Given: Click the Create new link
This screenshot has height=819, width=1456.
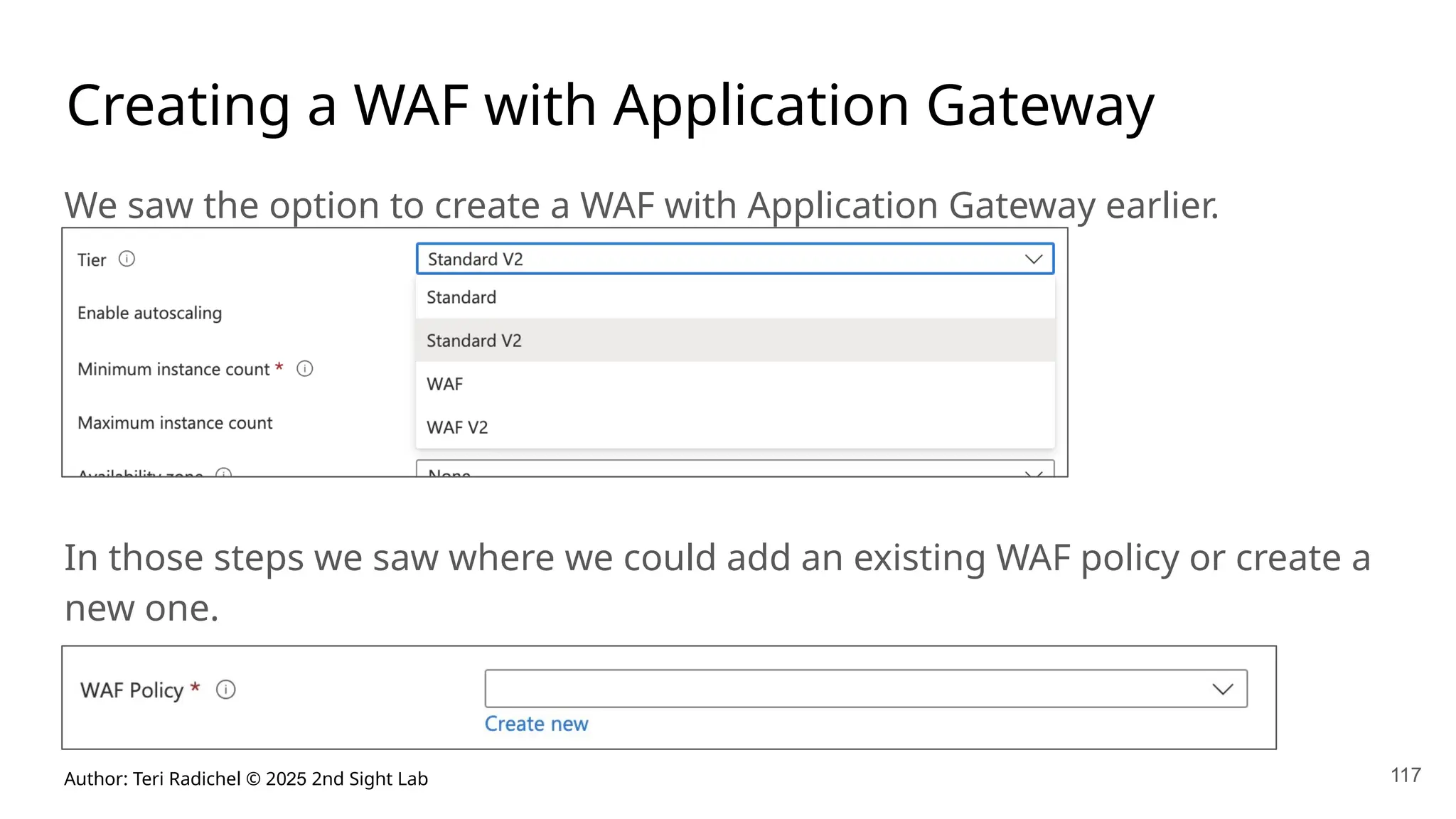Looking at the screenshot, I should (x=537, y=724).
